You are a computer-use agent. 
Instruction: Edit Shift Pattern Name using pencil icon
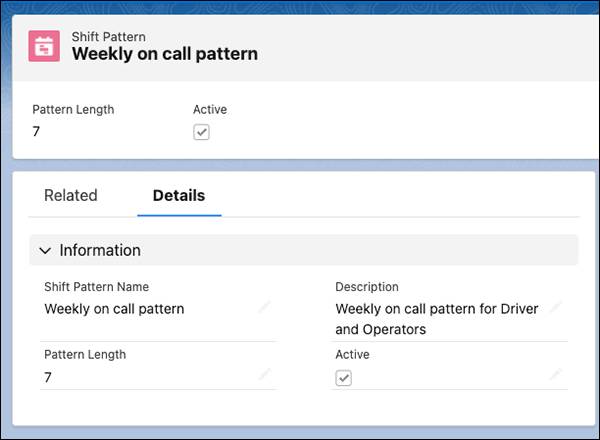point(264,307)
